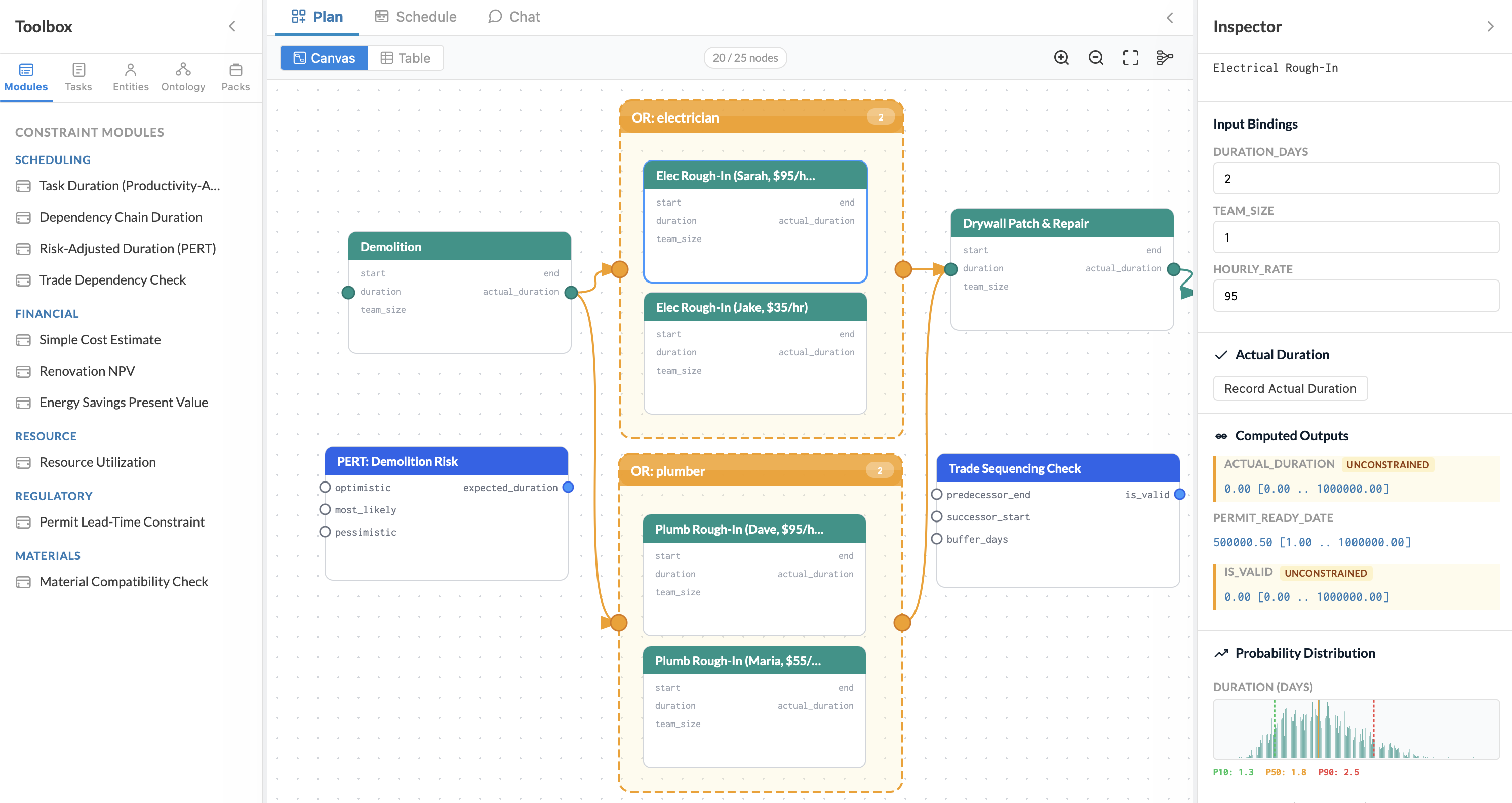Select the optimistic input port on PERT node
Screen dimensions: 1512x803
click(x=326, y=487)
